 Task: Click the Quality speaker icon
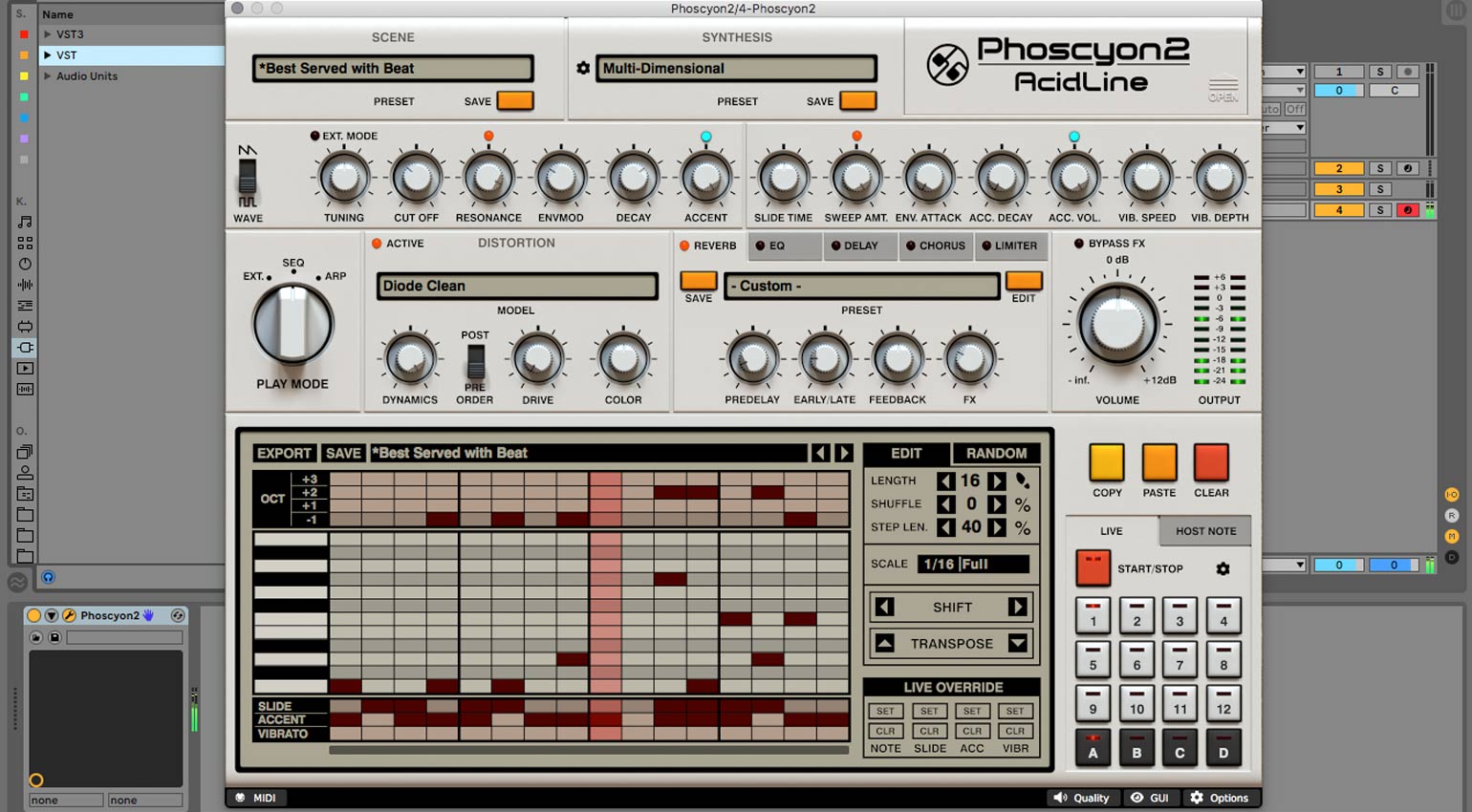click(1060, 798)
